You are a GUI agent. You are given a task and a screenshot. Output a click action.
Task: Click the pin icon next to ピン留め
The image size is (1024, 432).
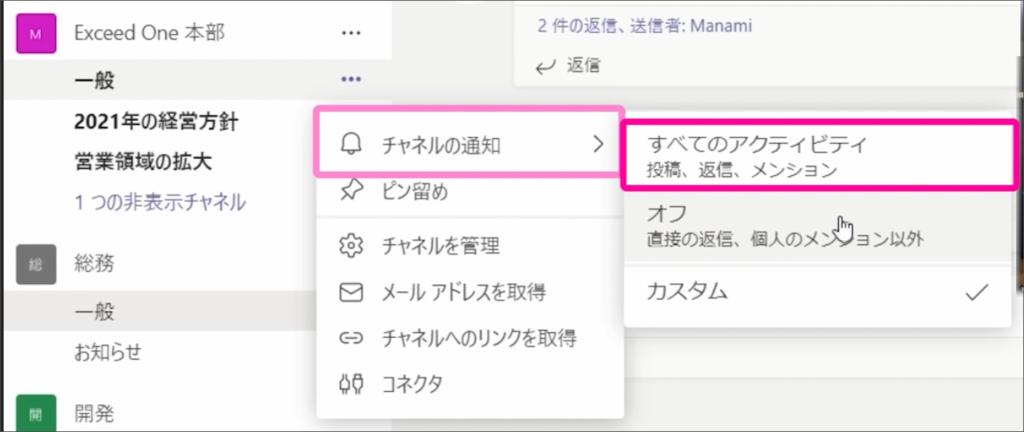coord(352,192)
